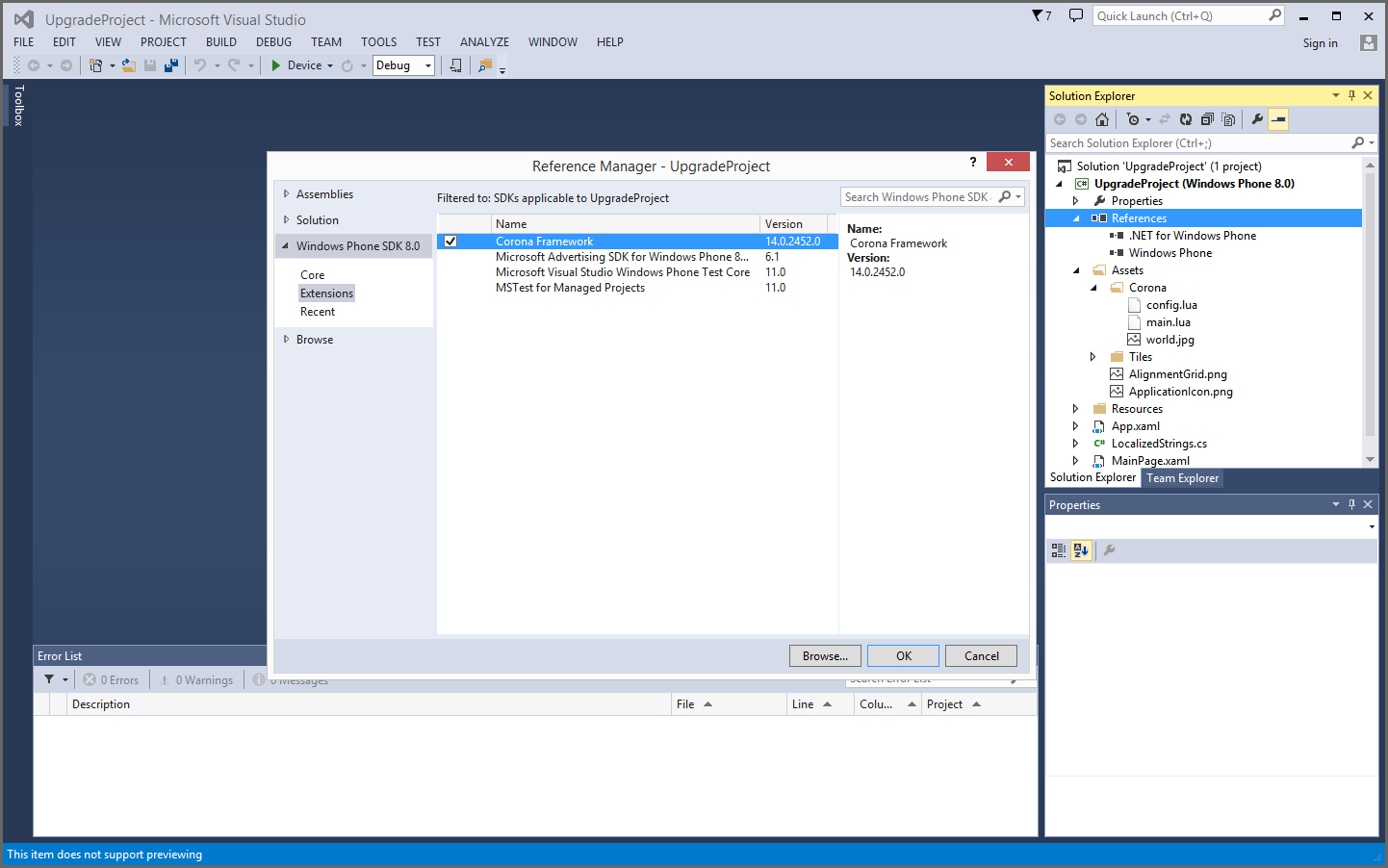Screen dimensions: 1388x868
Task: Click in the Quick Launch search field
Action: click(1179, 15)
